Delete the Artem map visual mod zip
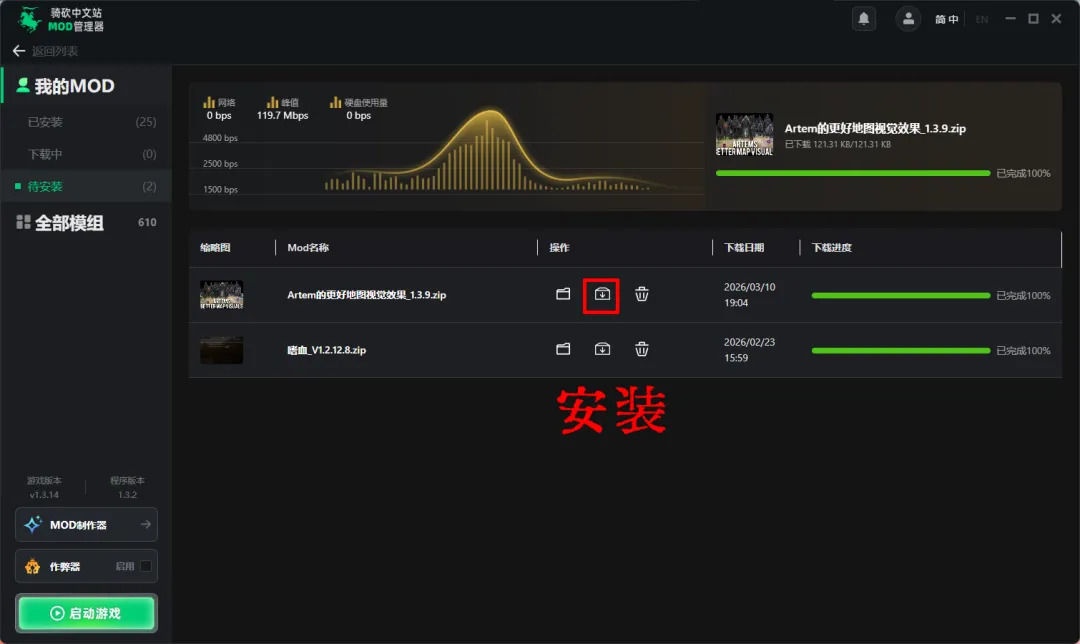 642,294
